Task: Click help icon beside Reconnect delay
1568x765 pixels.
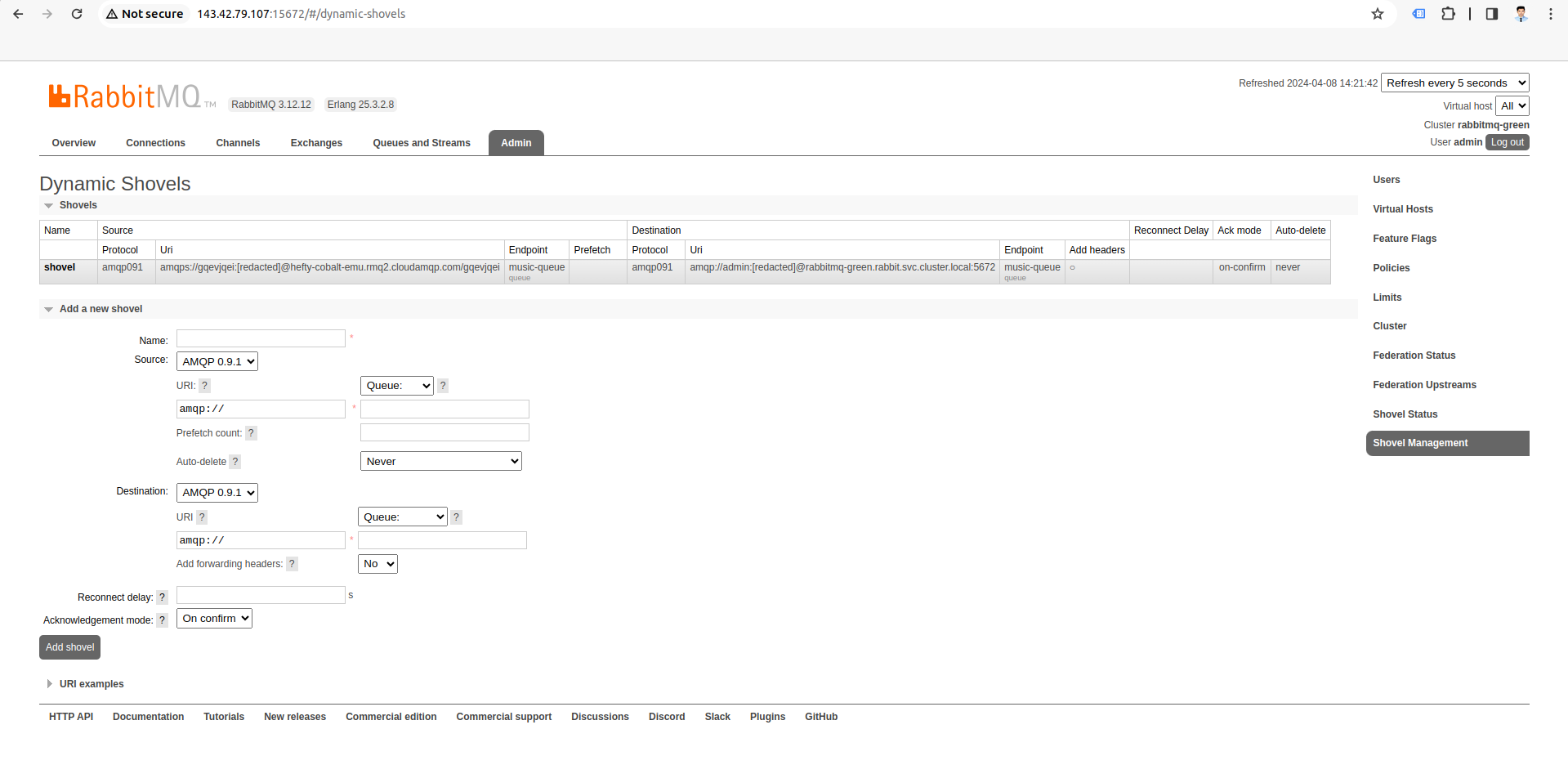Action: (x=162, y=597)
